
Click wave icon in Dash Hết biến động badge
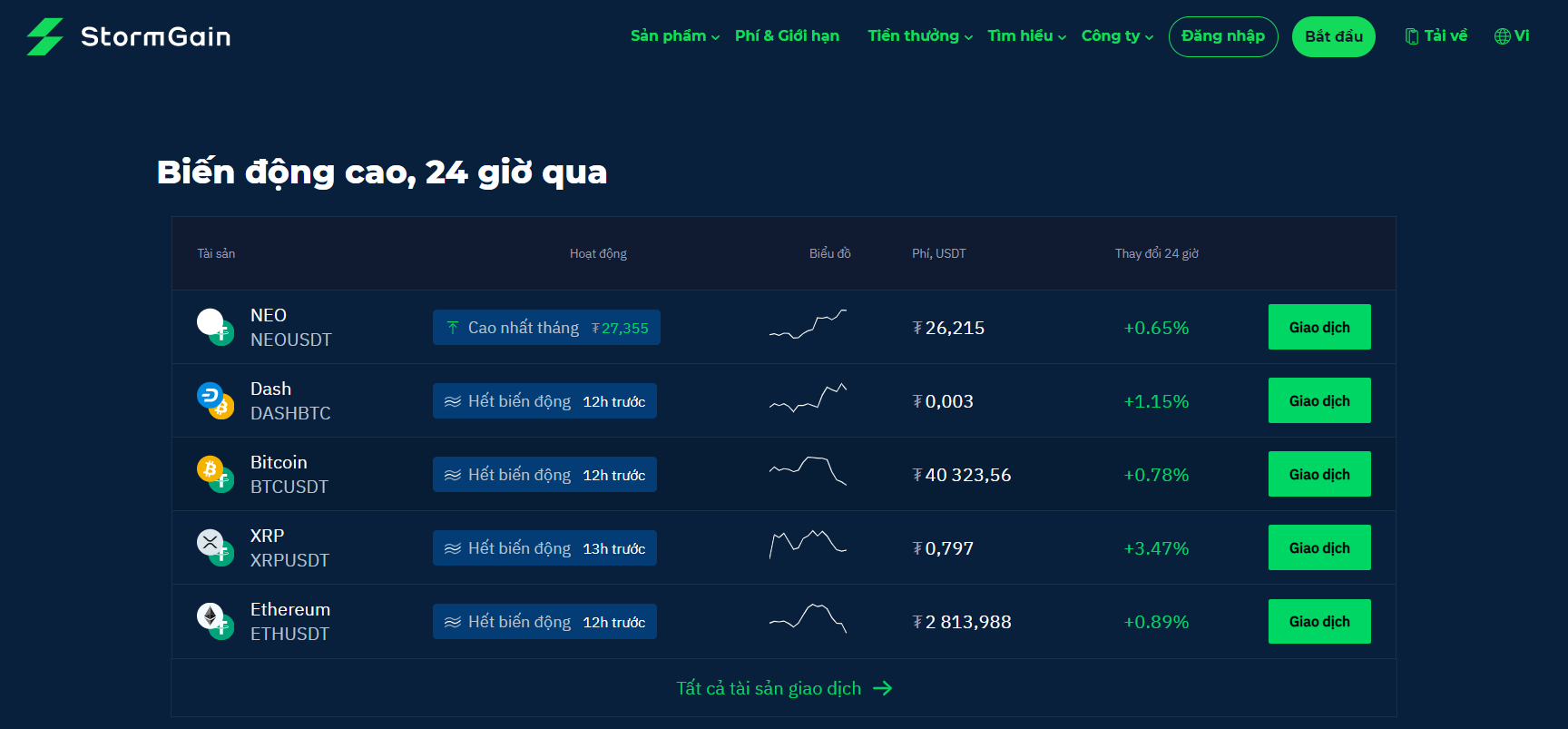[x=453, y=401]
